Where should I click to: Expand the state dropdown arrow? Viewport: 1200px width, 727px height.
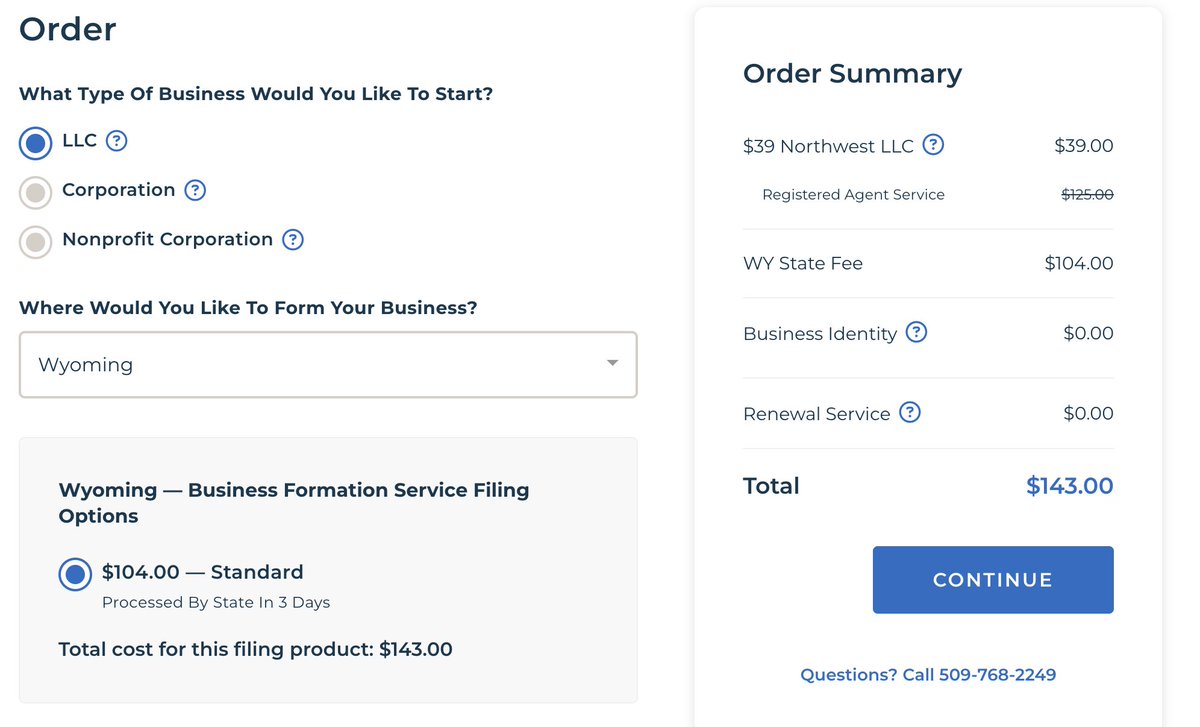pyautogui.click(x=613, y=363)
